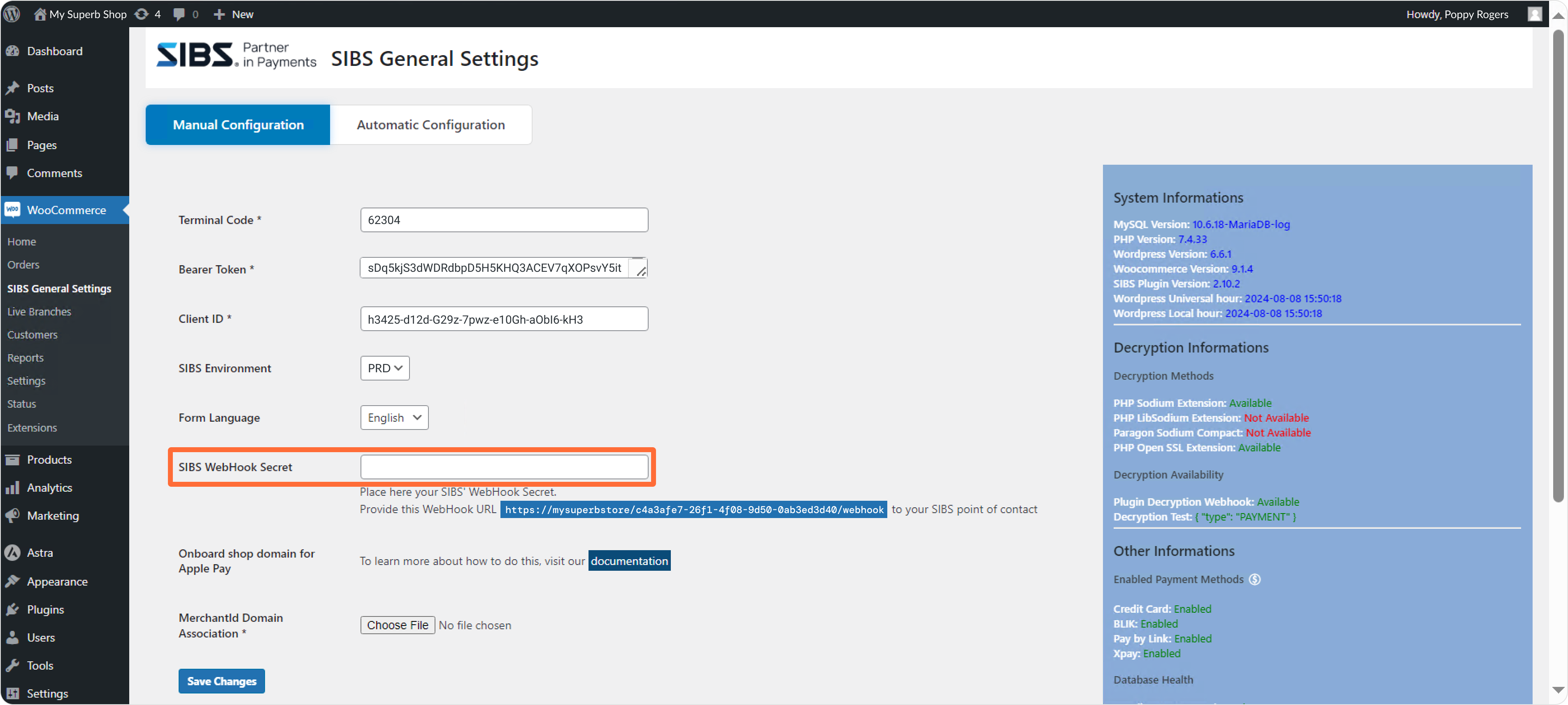
Task: Click the Astra logo icon in sidebar
Action: (12, 553)
